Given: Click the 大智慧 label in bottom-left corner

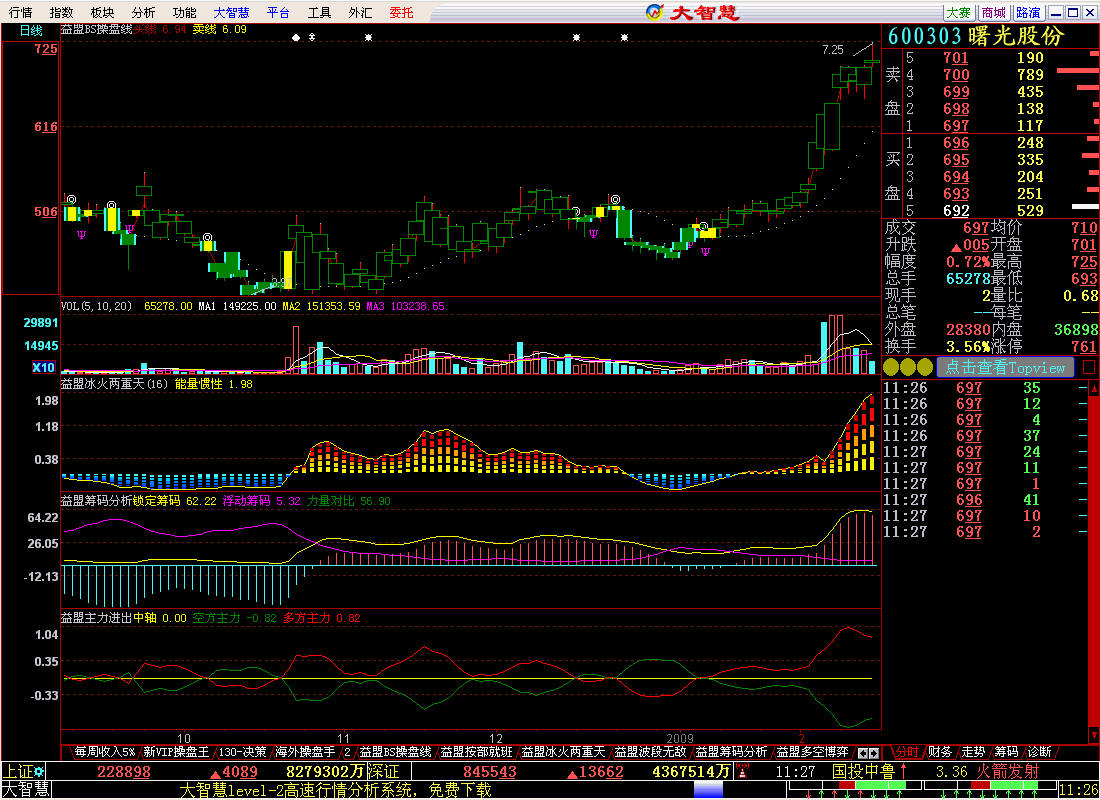Looking at the screenshot, I should [x=25, y=789].
